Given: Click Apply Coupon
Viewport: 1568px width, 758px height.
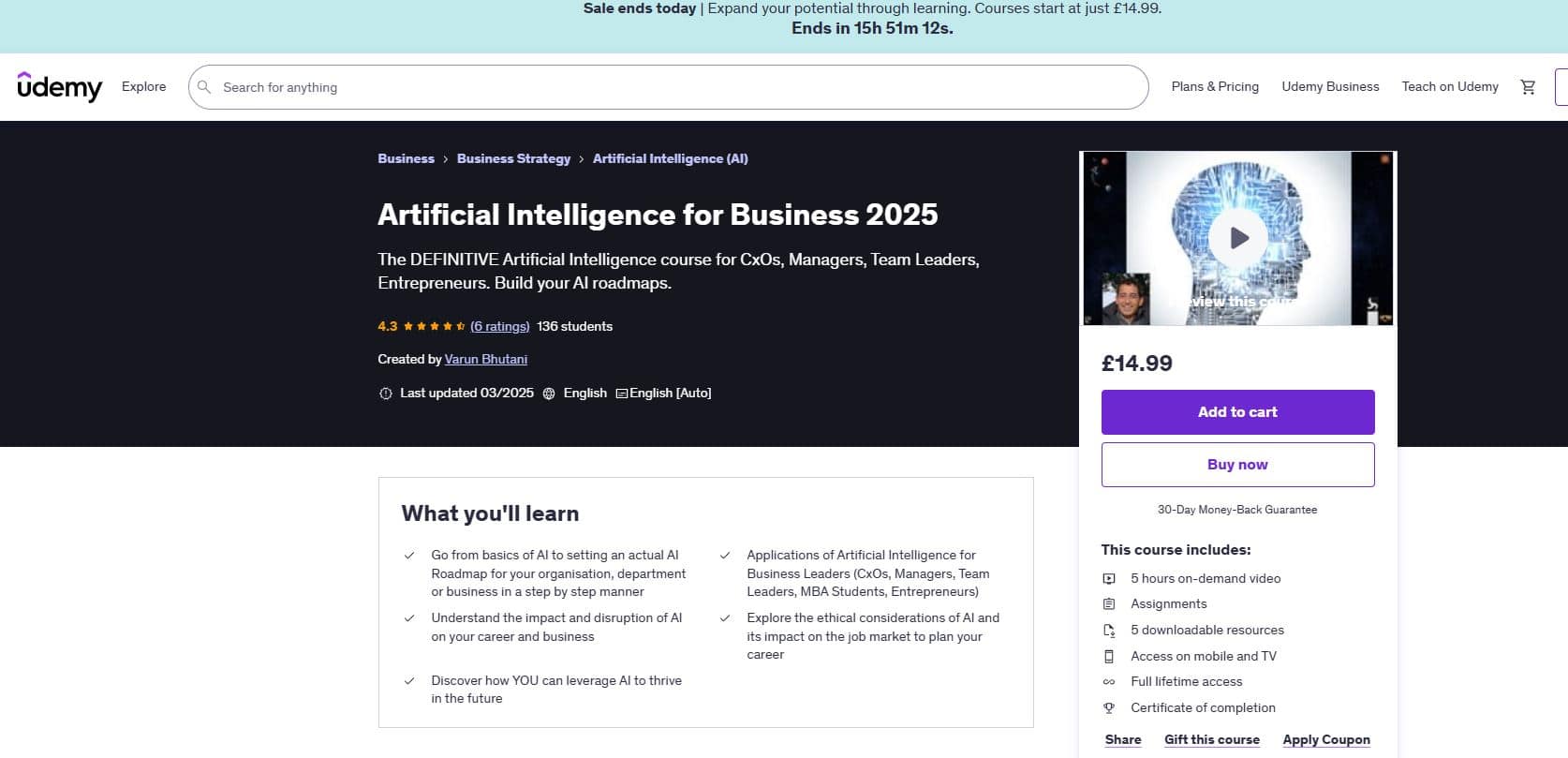Looking at the screenshot, I should coord(1325,740).
